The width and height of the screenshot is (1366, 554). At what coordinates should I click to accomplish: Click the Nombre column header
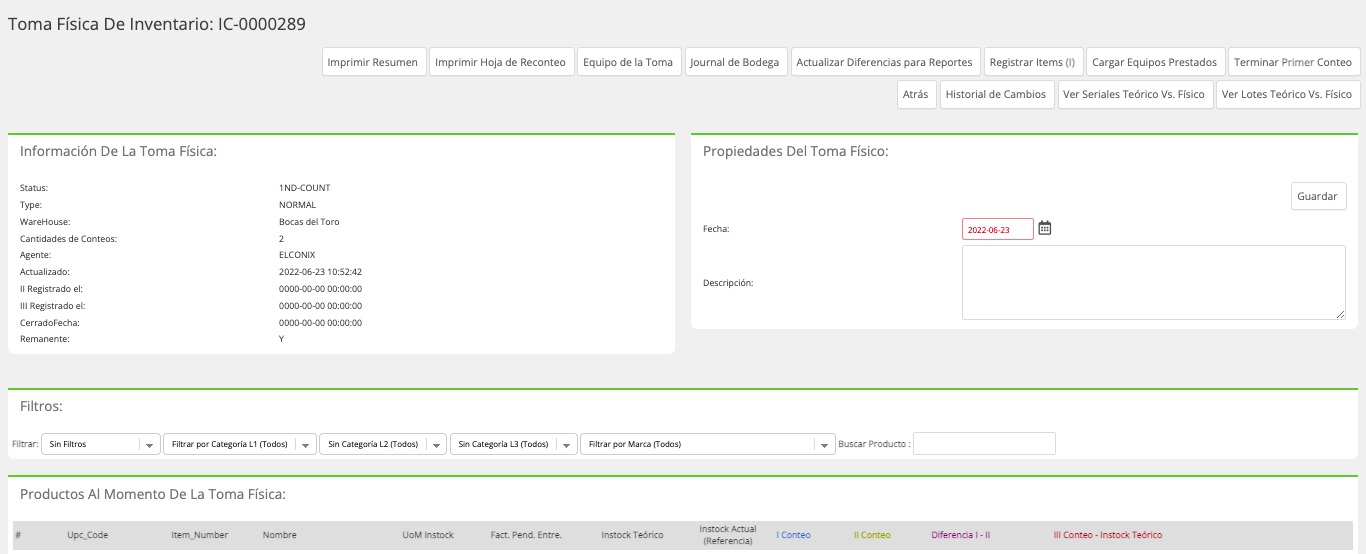pos(280,535)
